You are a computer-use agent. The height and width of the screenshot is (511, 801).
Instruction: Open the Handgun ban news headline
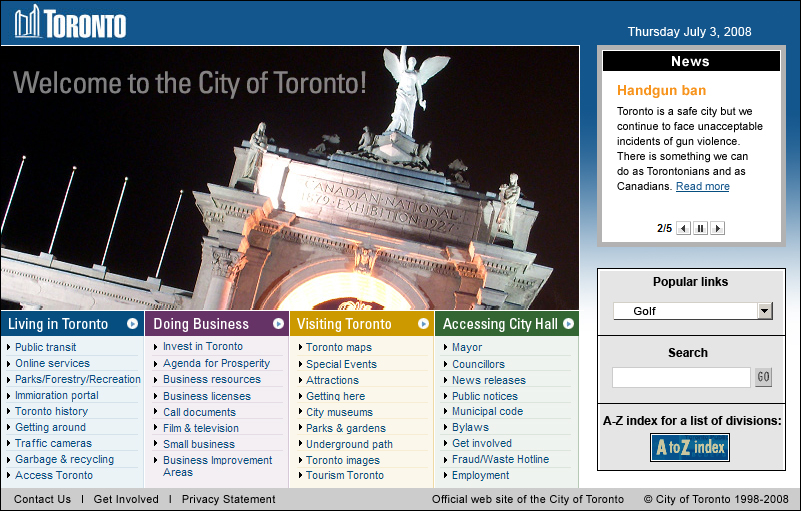click(662, 90)
